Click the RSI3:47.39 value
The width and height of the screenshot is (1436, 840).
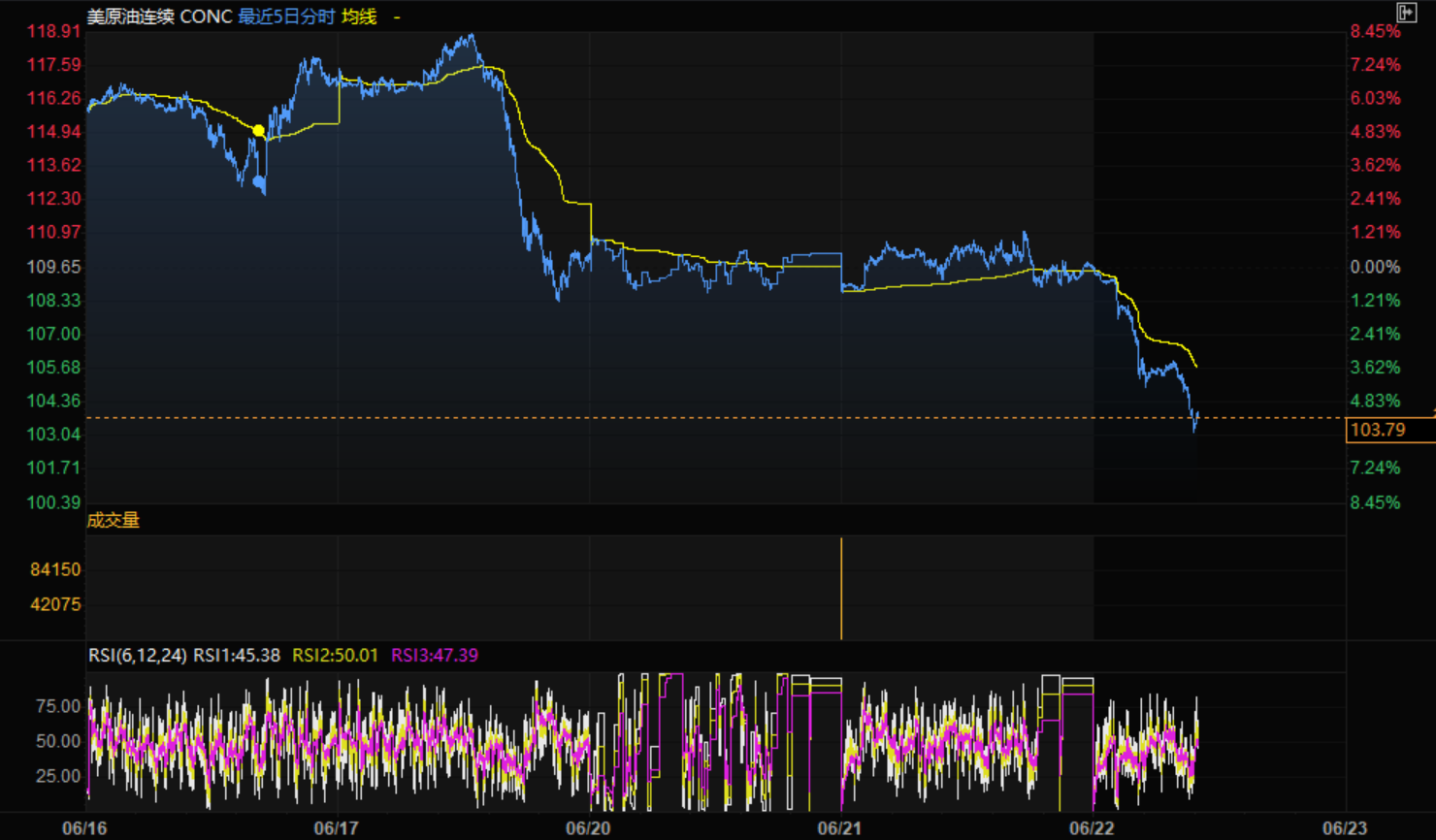coord(435,655)
